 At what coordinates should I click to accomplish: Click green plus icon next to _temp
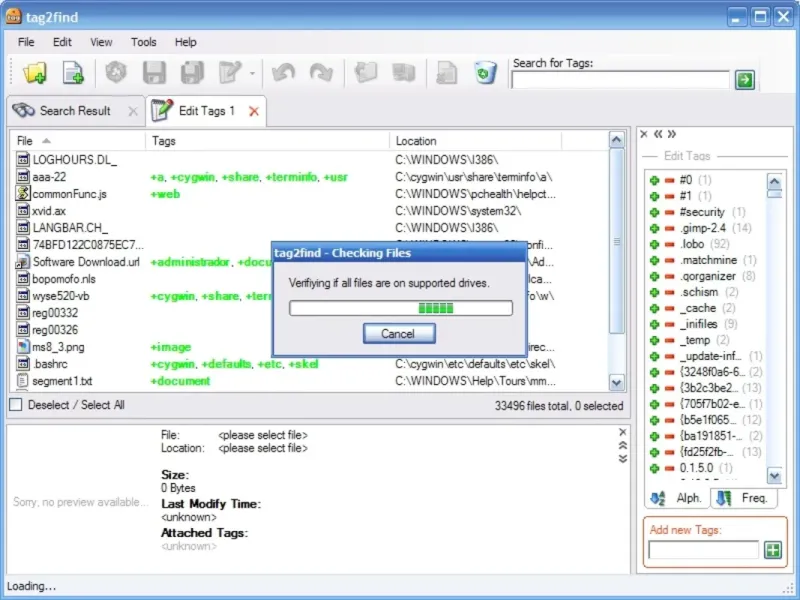[x=654, y=340]
